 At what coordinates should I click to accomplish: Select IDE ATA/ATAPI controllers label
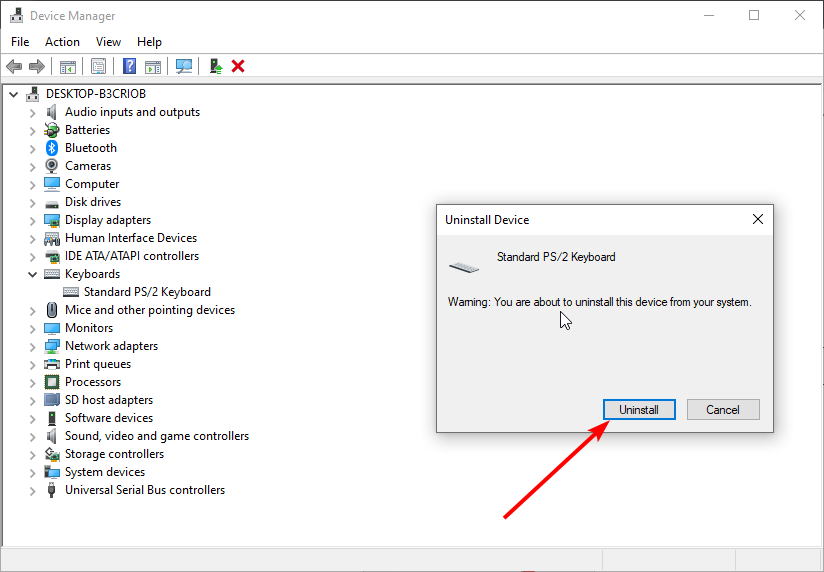tap(132, 256)
